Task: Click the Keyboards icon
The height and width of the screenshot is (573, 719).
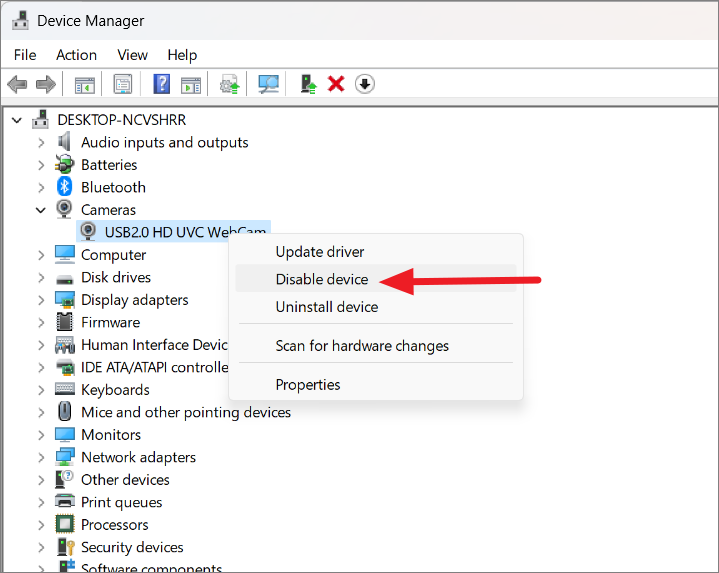Action: (x=65, y=388)
